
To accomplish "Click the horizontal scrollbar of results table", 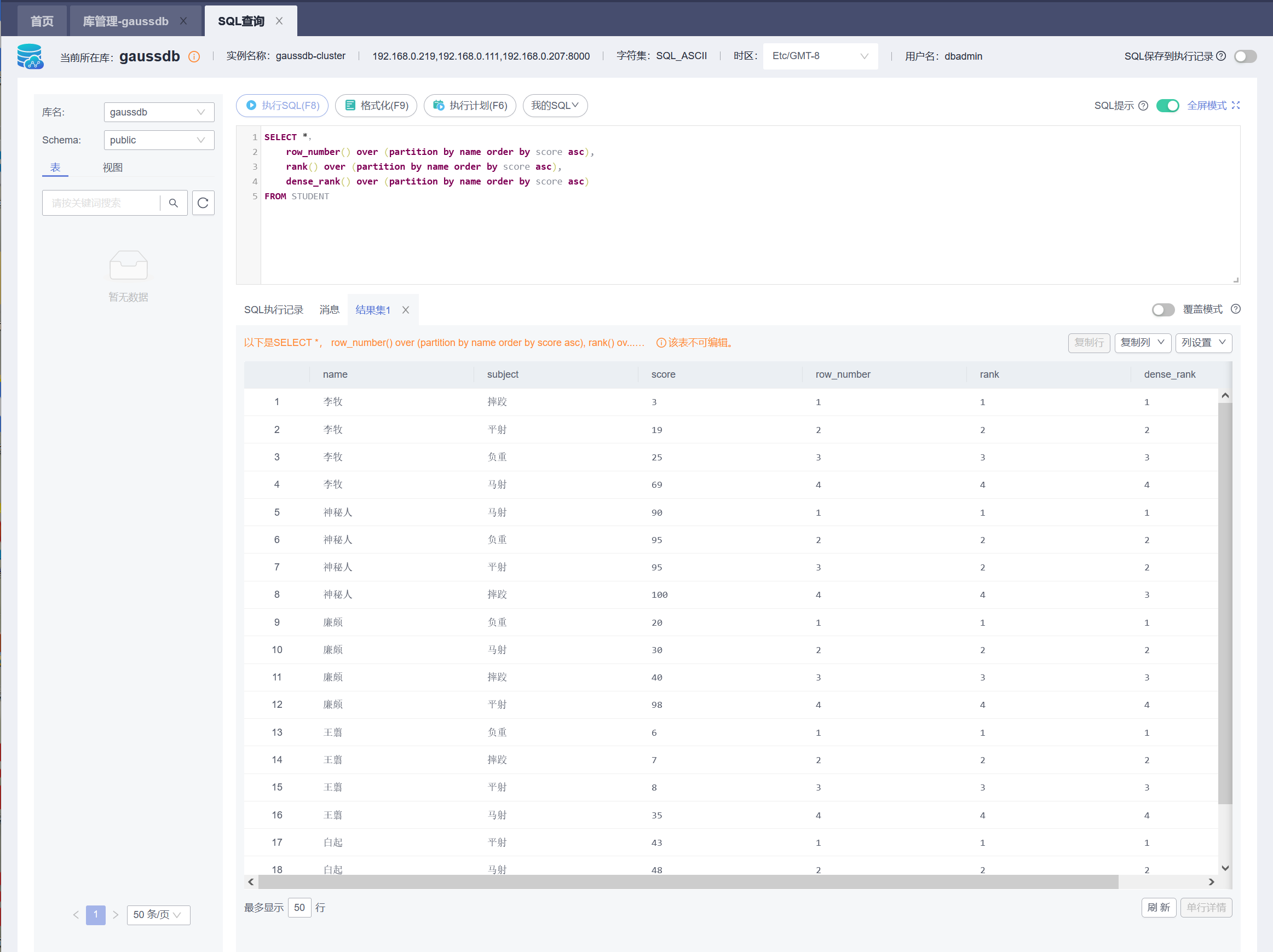I will click(x=688, y=882).
